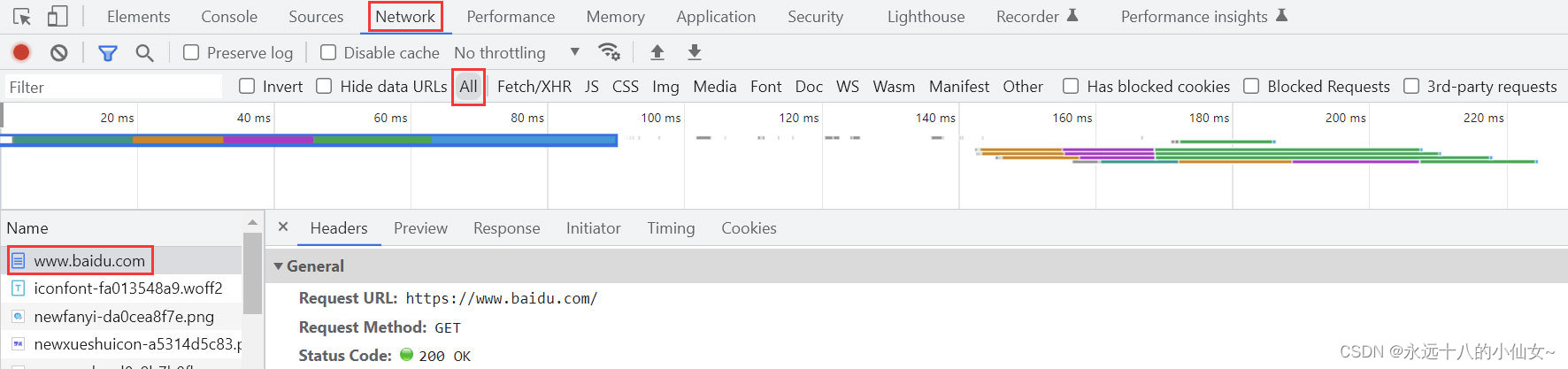Check Blocked Requests checkbox
Image resolution: width=1568 pixels, height=369 pixels.
pos(1251,86)
